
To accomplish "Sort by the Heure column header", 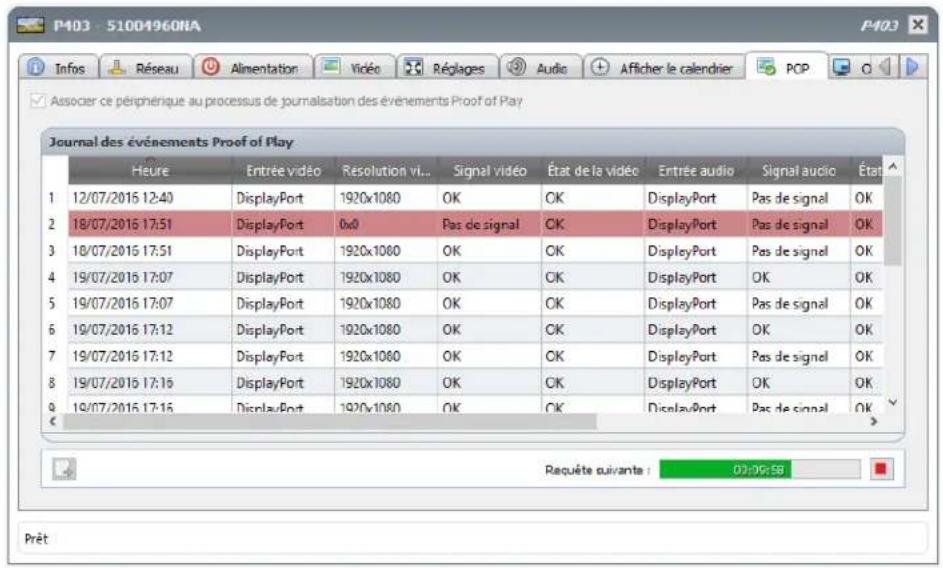I will pos(150,171).
